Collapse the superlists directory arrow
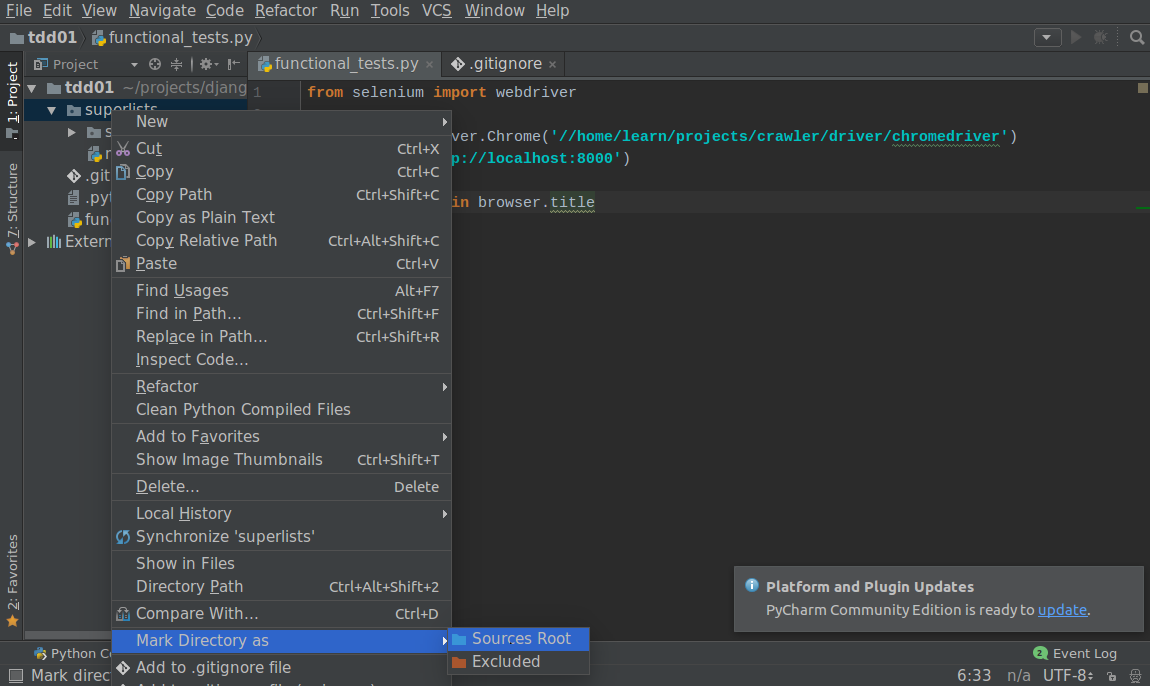This screenshot has height=686, width=1150. (x=52, y=109)
